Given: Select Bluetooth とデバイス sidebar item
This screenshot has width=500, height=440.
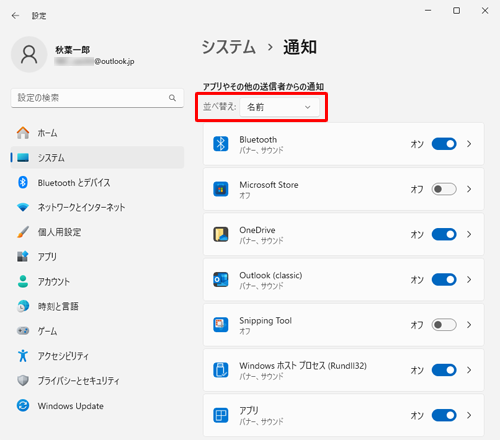Looking at the screenshot, I should click(x=97, y=182).
